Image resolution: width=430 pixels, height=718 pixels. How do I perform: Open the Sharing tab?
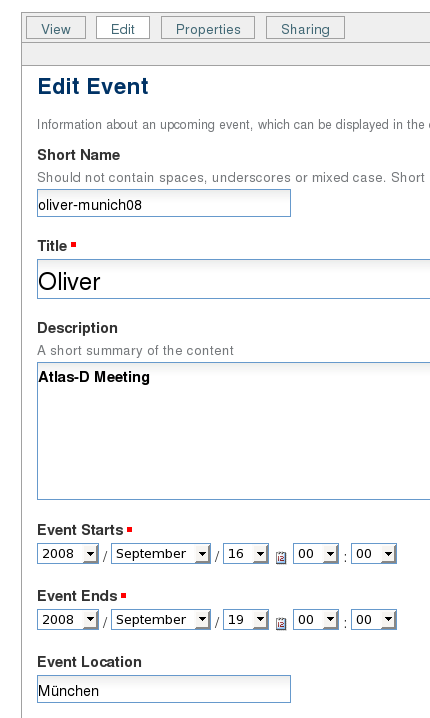point(305,28)
